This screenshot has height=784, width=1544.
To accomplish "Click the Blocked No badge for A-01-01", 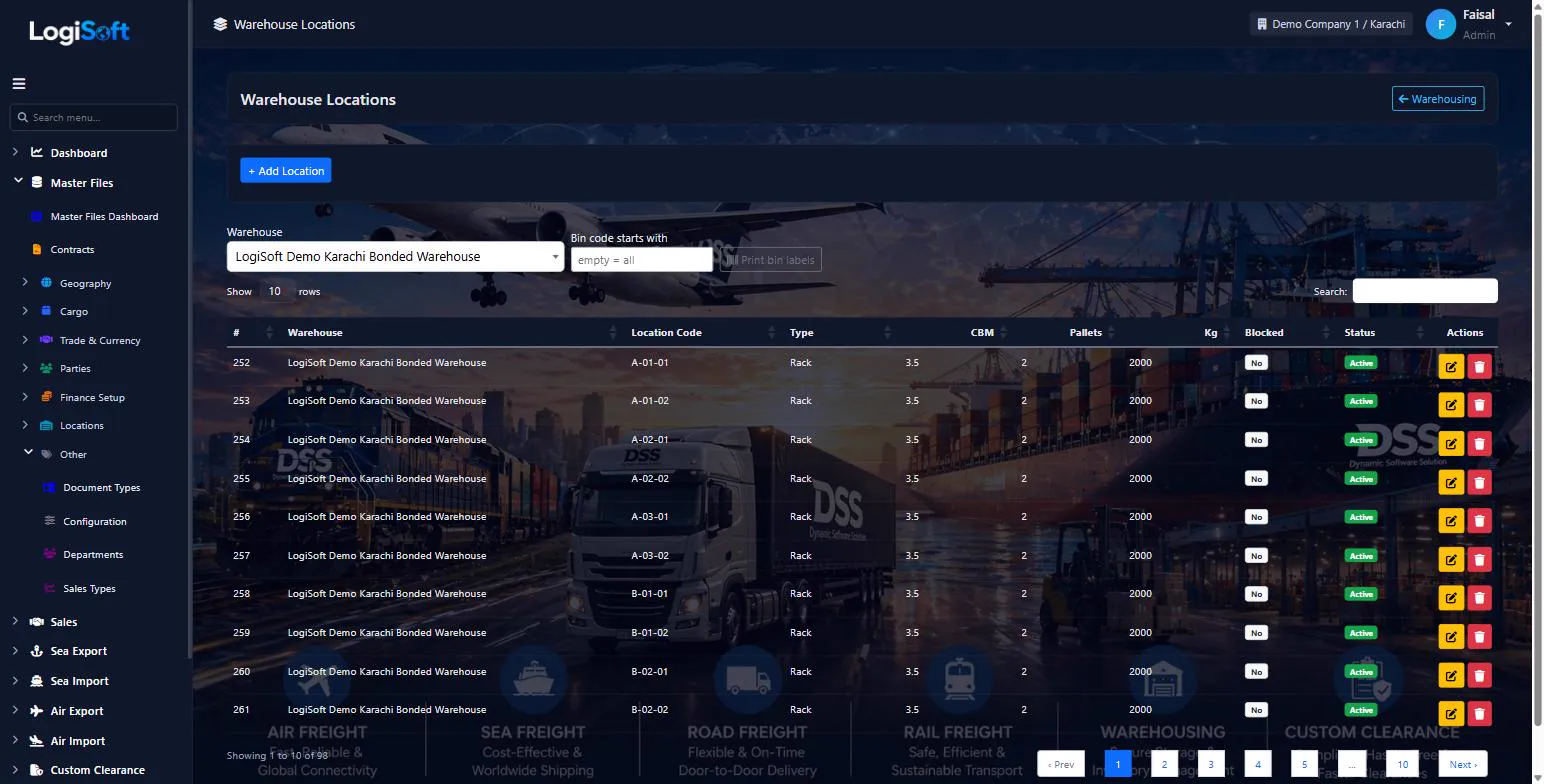I will pos(1256,363).
